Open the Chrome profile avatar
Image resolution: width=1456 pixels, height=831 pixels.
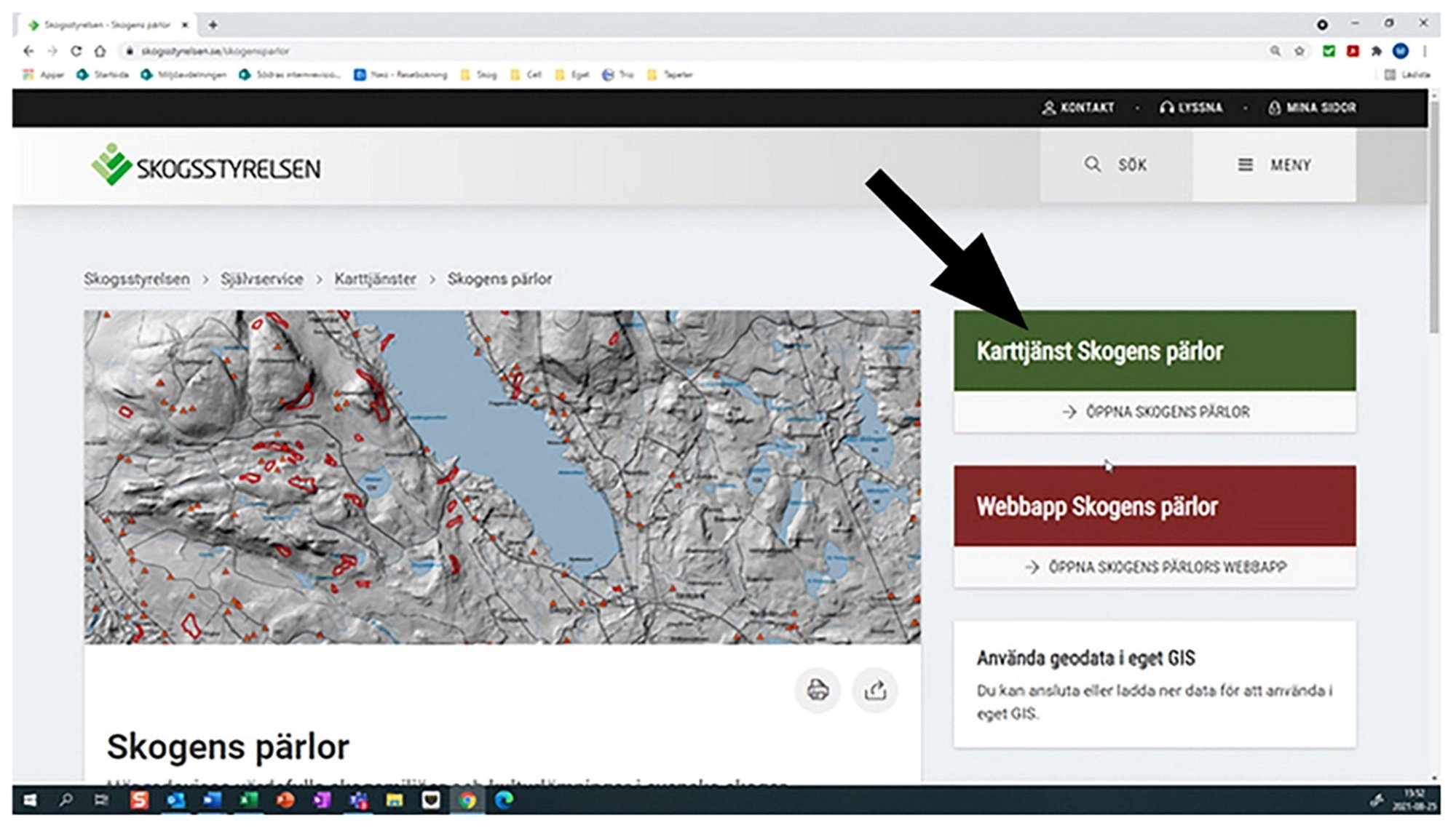coord(1400,51)
